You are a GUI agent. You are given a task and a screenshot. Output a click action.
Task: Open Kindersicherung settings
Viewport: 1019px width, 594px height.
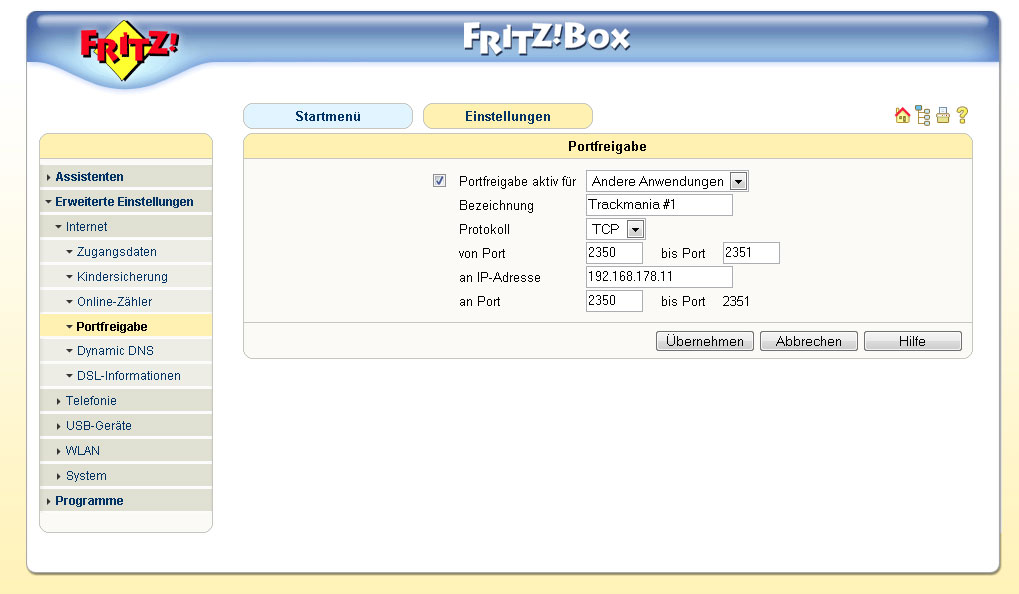point(126,277)
